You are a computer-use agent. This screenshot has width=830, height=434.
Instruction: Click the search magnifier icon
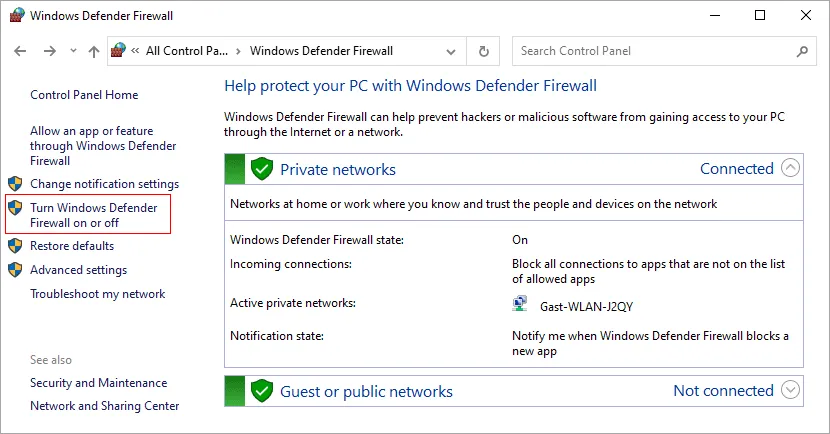(x=802, y=51)
